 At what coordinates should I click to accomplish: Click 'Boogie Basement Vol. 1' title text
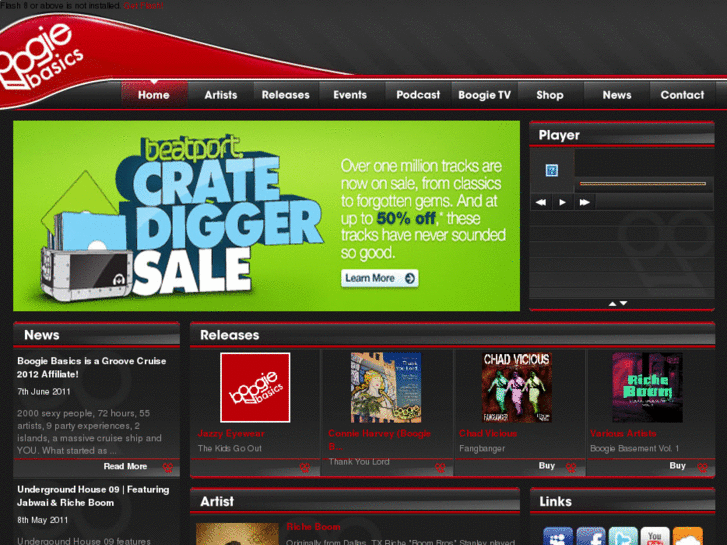pyautogui.click(x=634, y=449)
